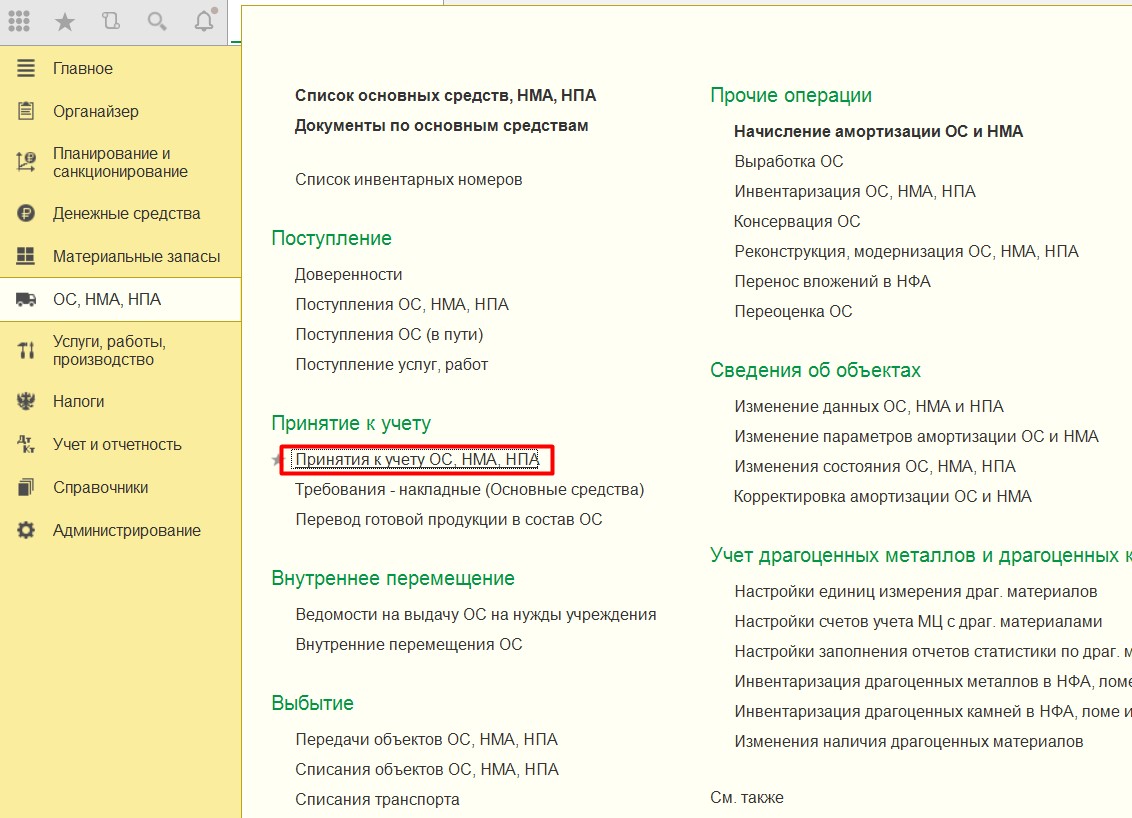1132x818 pixels.
Task: Open Инвентаризация драгоценных камней в НФА
Action: click(933, 712)
